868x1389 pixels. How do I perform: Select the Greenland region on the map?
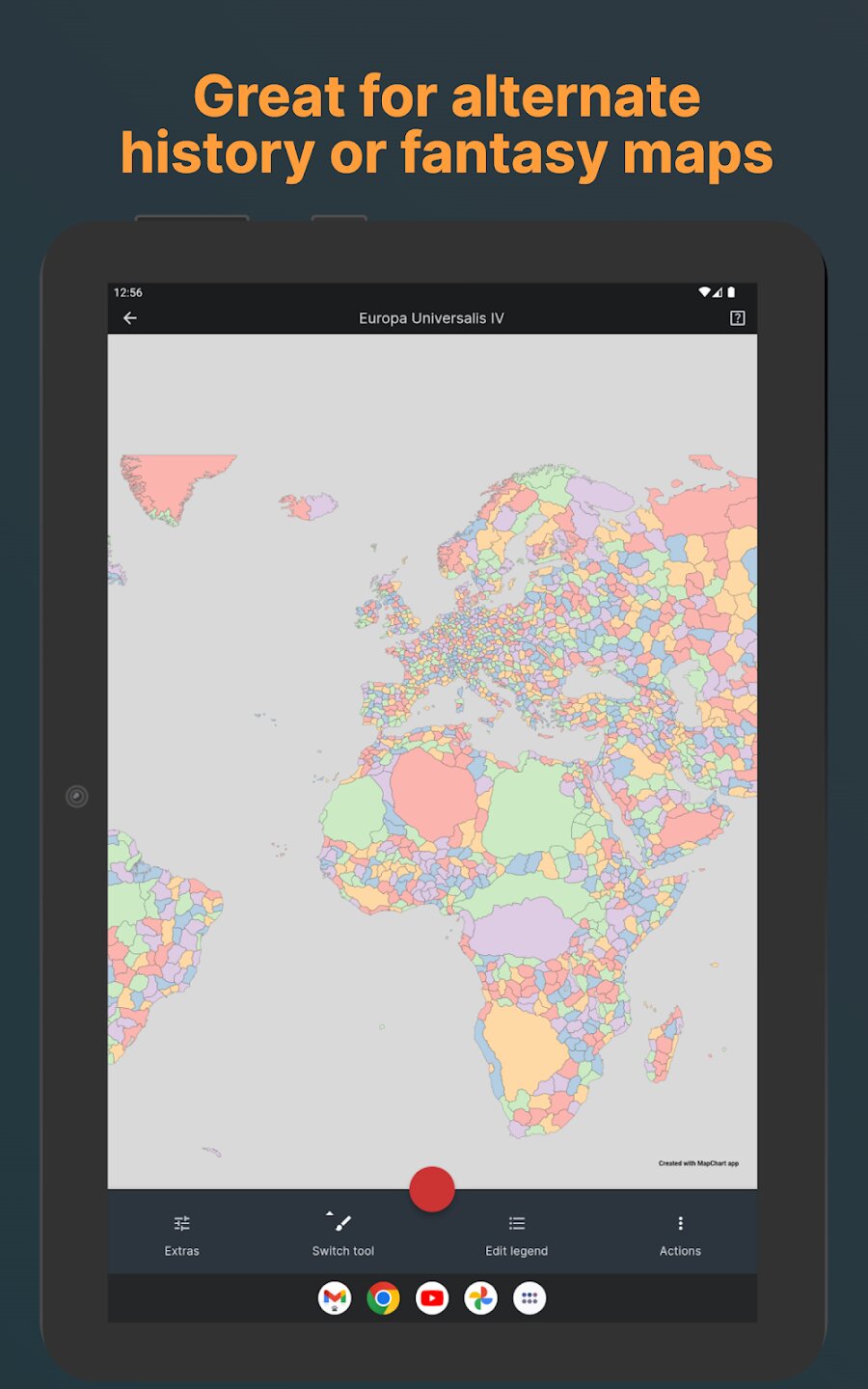click(x=174, y=480)
